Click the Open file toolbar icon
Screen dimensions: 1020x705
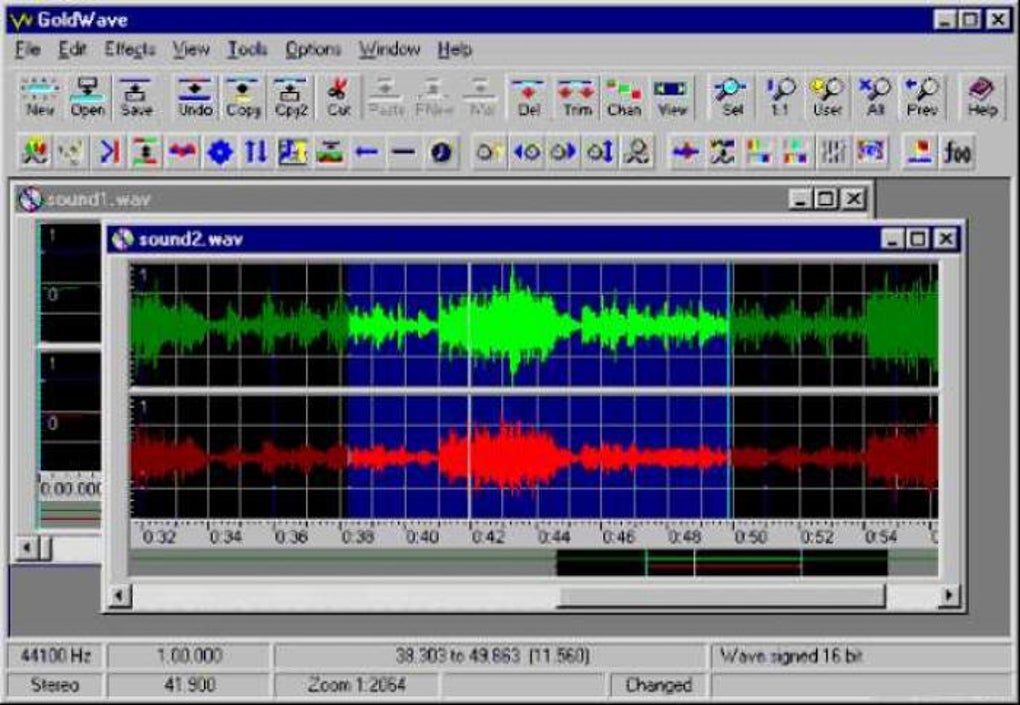pos(88,97)
